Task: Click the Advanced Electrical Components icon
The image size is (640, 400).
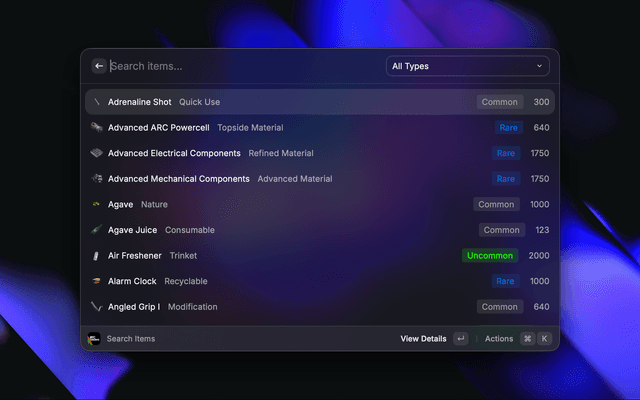Action: pos(97,153)
